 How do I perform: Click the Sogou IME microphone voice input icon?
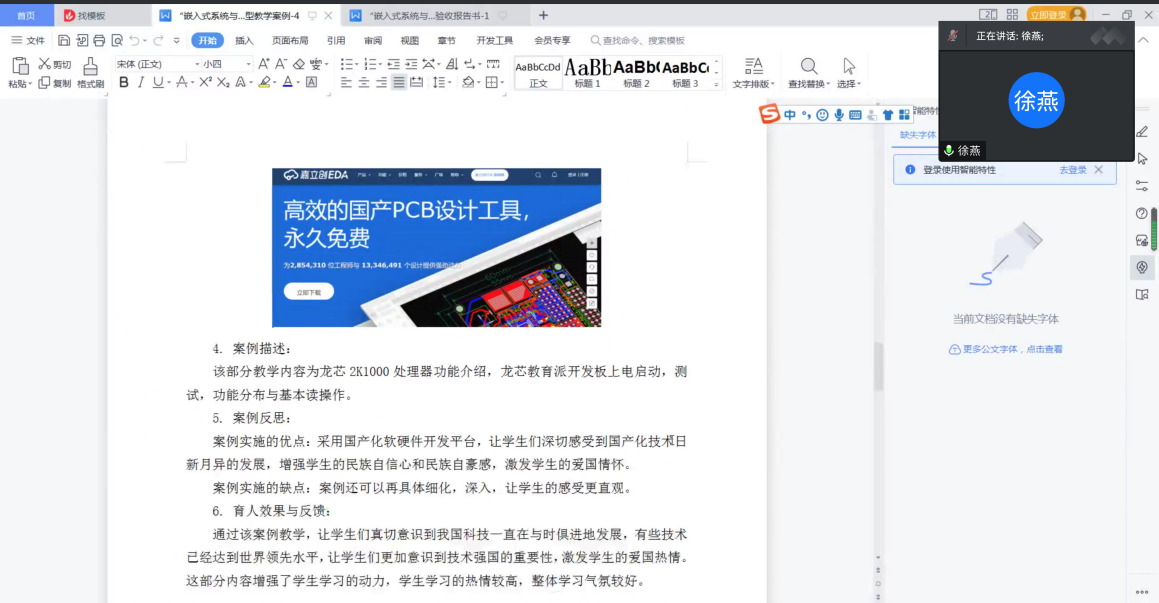[x=839, y=115]
